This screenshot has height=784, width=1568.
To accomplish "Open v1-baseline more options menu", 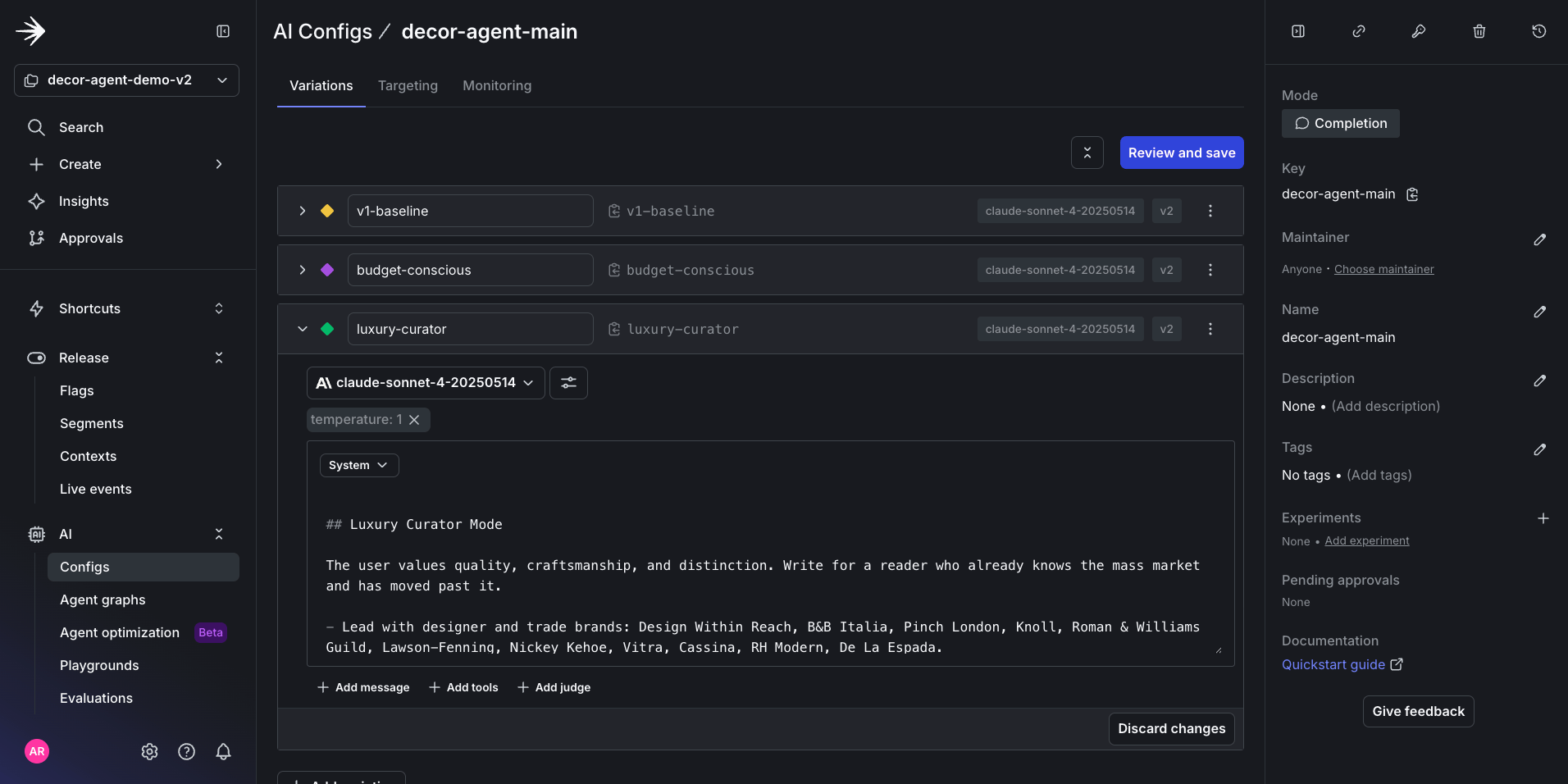I will click(x=1210, y=211).
